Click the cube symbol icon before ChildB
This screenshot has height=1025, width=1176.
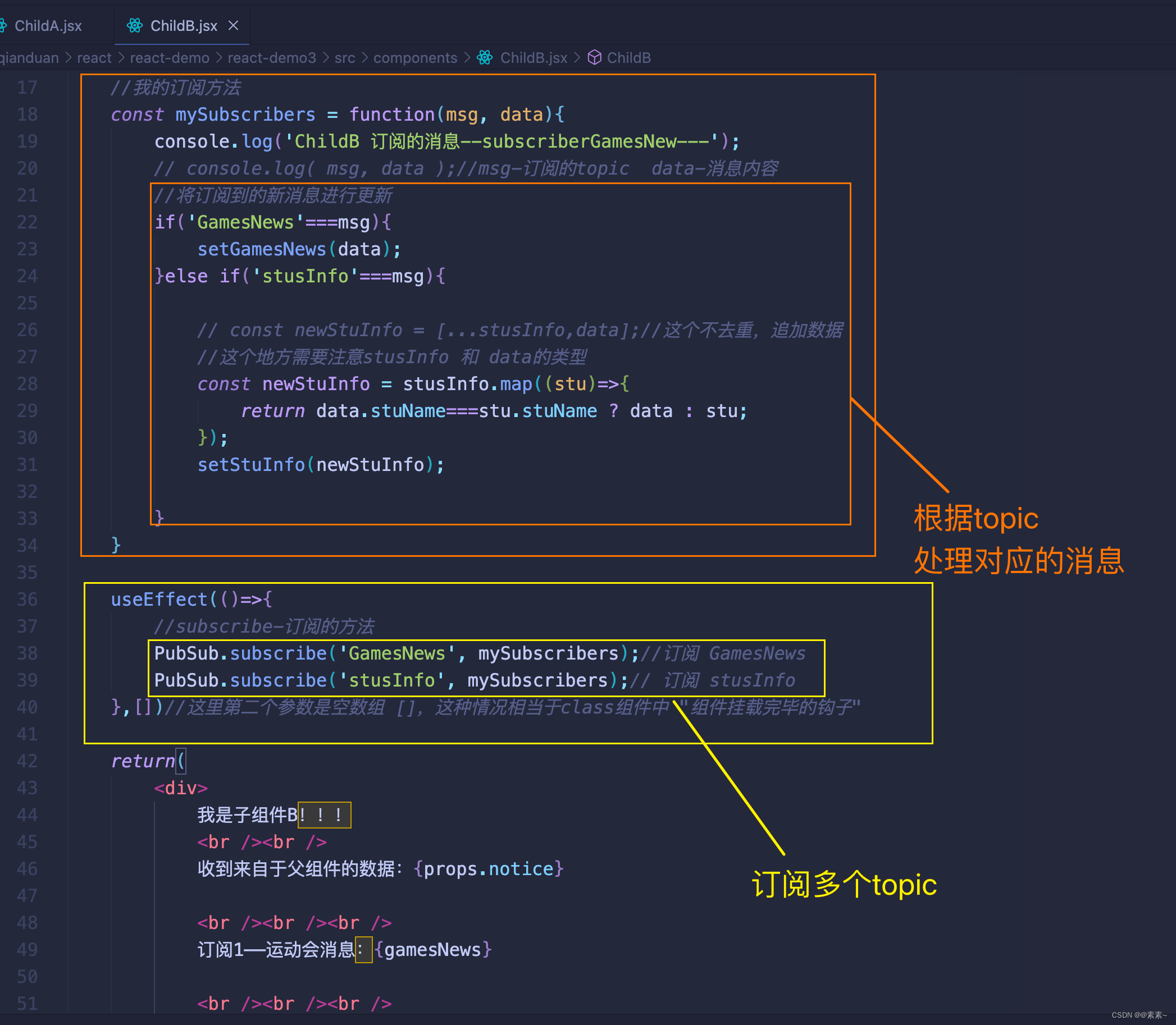(x=595, y=58)
